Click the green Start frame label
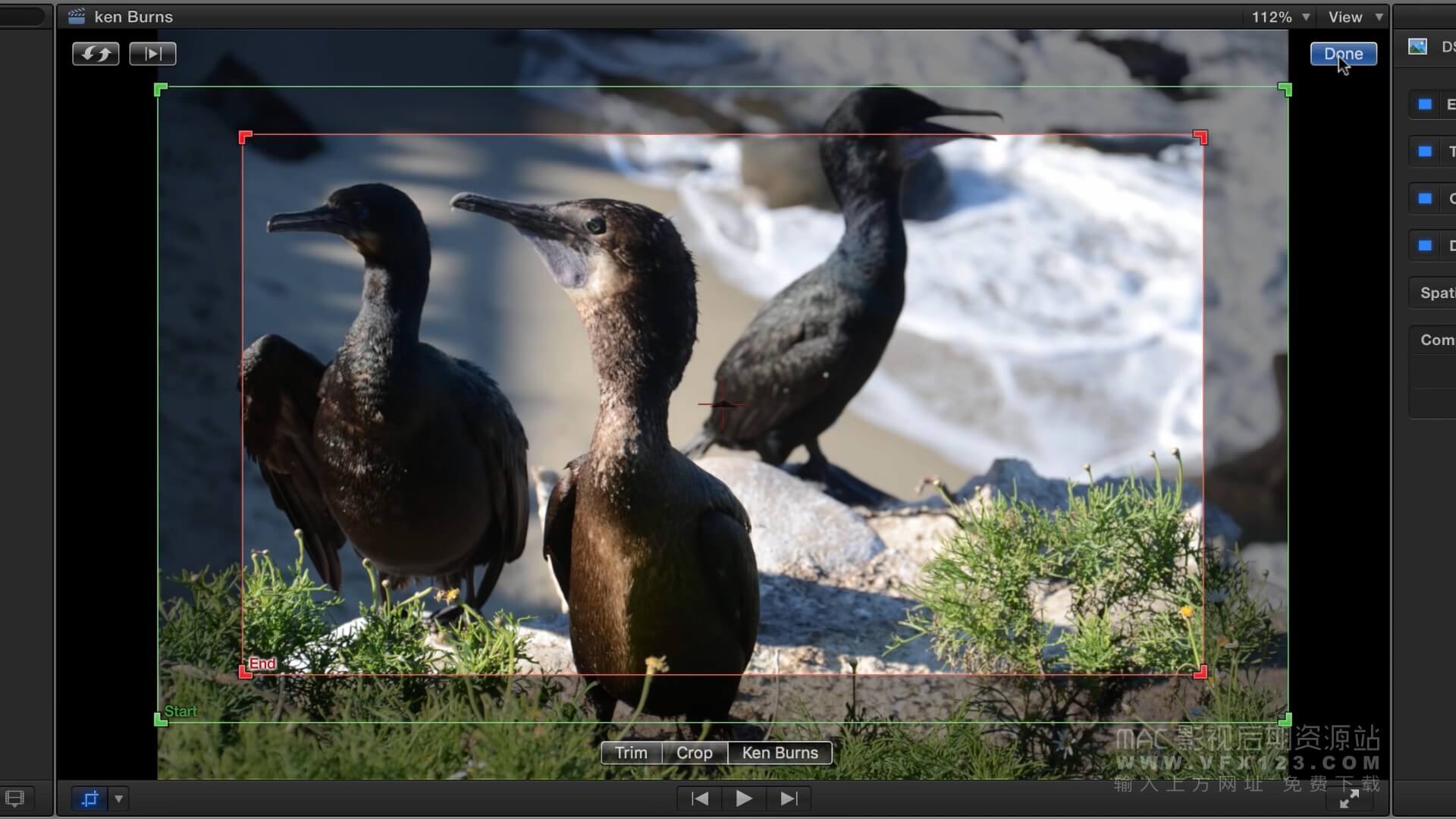 (x=180, y=711)
